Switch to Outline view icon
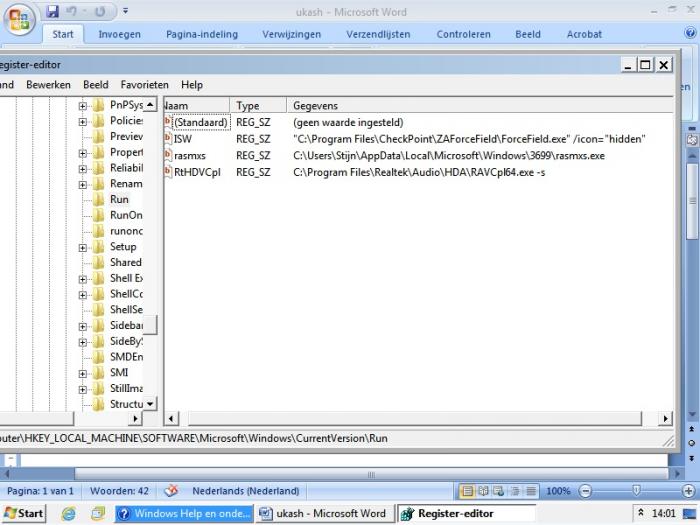Image resolution: width=700 pixels, height=525 pixels. click(x=515, y=491)
